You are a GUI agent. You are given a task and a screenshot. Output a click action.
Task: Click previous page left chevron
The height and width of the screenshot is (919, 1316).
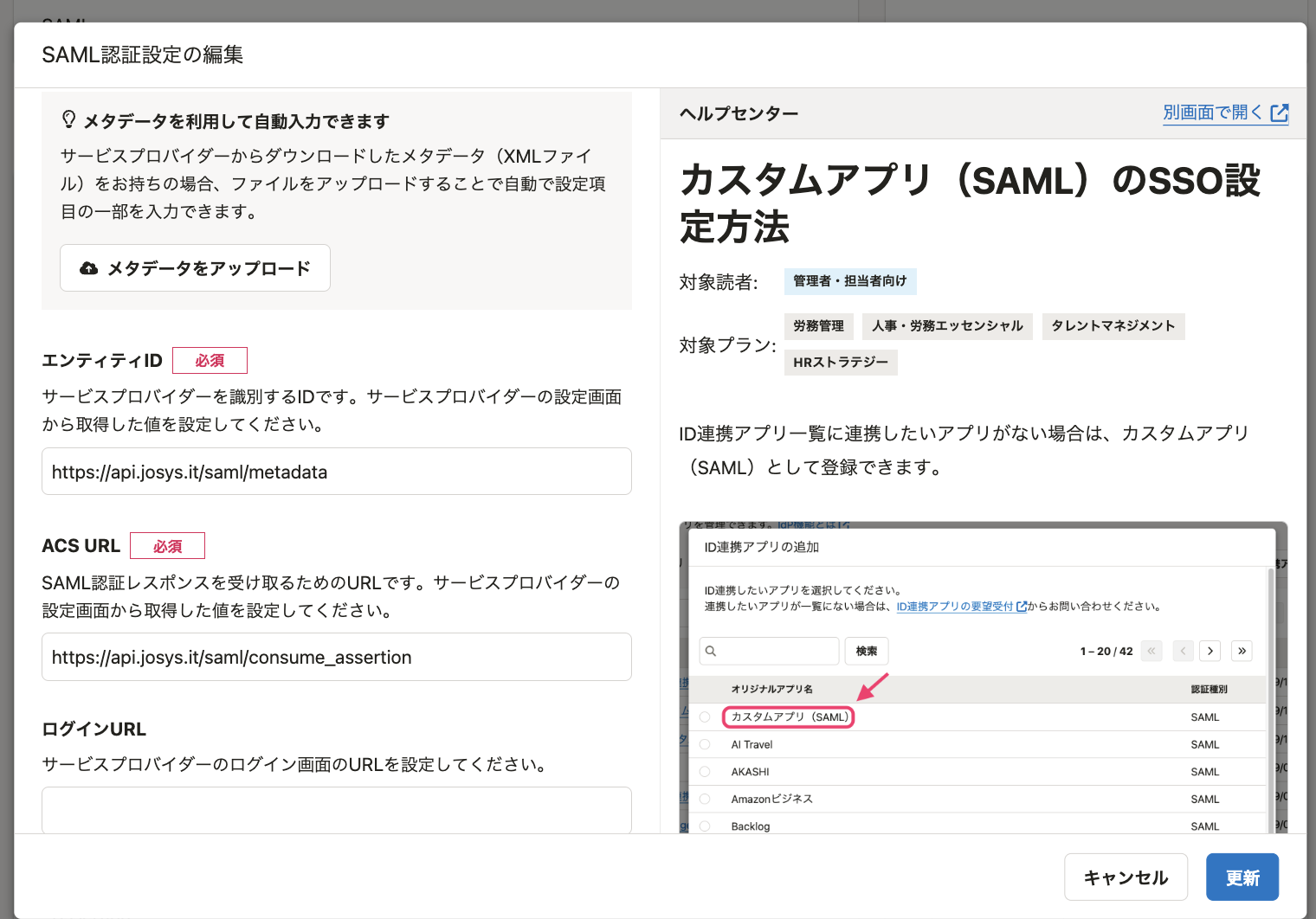(x=1183, y=651)
